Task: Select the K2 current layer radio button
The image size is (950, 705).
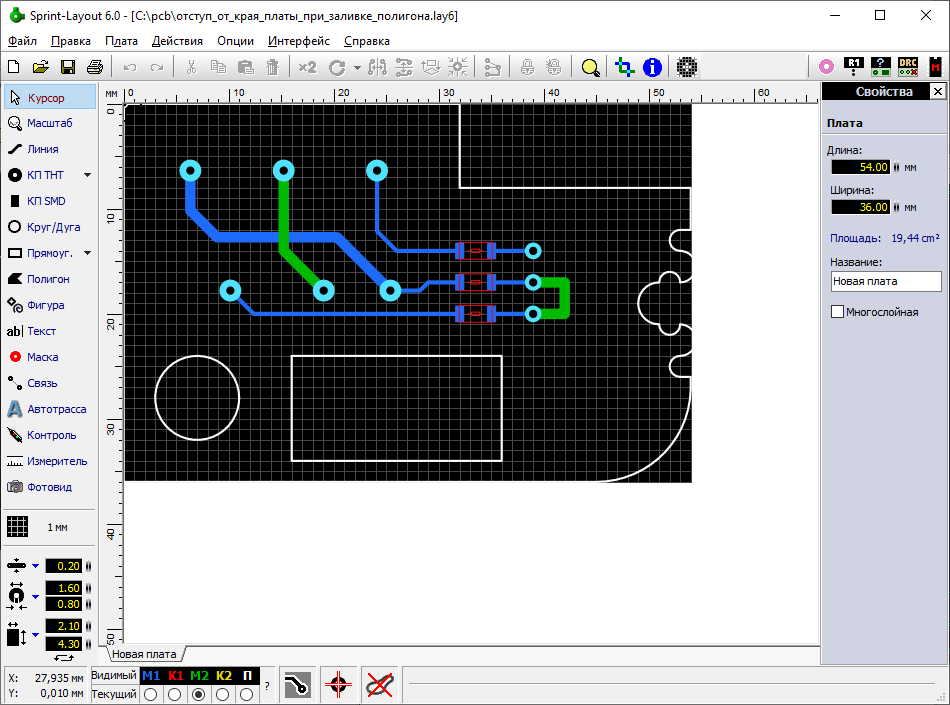Action: [222, 694]
